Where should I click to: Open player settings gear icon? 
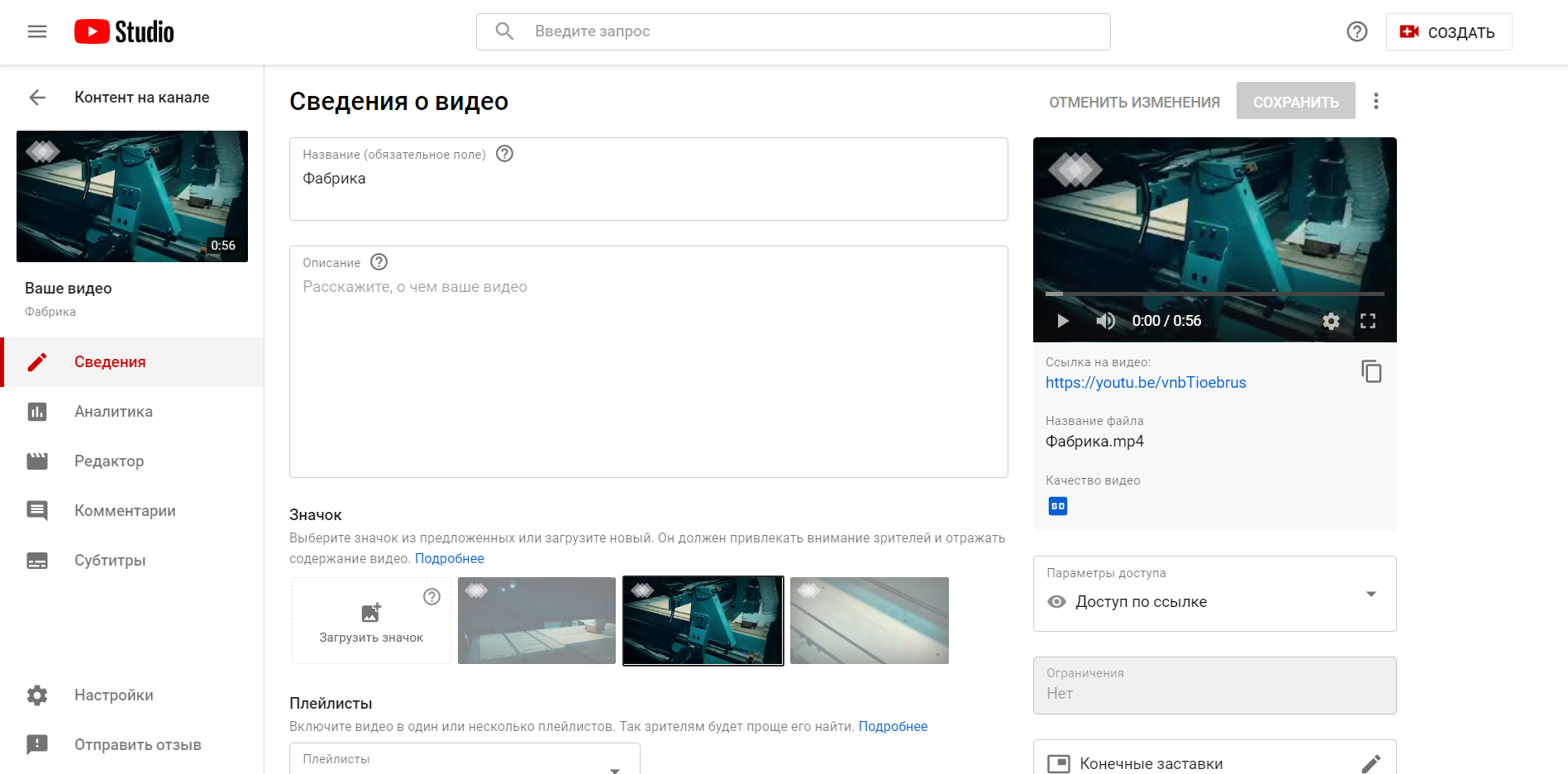pyautogui.click(x=1331, y=321)
